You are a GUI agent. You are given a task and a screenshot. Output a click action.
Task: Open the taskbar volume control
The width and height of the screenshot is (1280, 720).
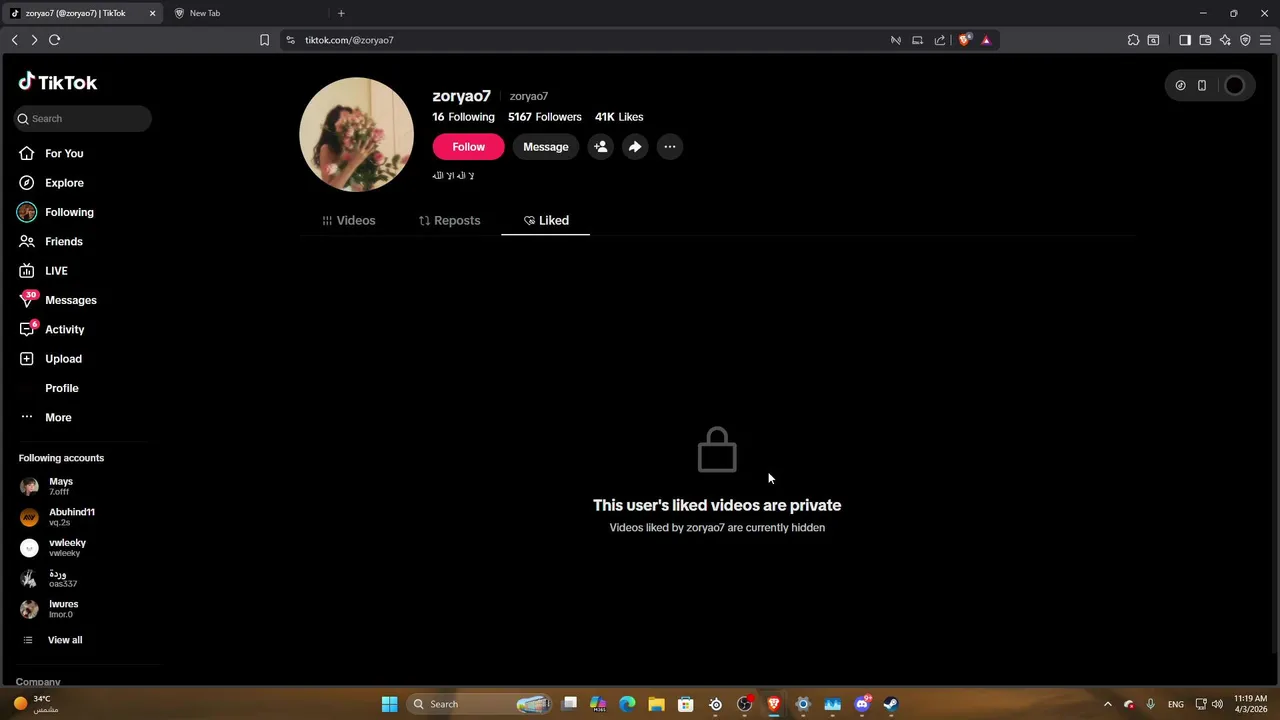(1217, 704)
